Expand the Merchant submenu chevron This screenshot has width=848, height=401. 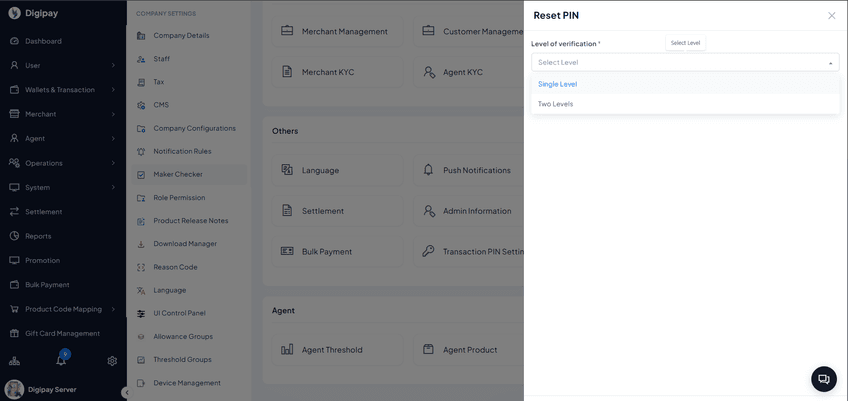[113, 114]
